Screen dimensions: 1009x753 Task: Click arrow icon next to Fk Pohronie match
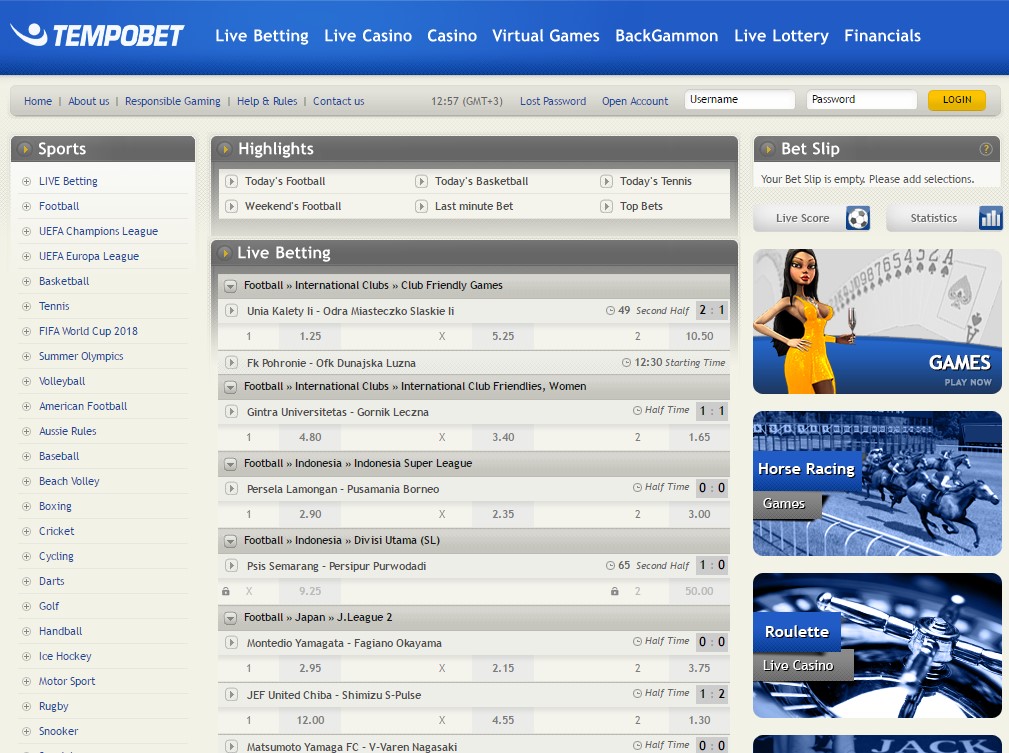tap(231, 363)
